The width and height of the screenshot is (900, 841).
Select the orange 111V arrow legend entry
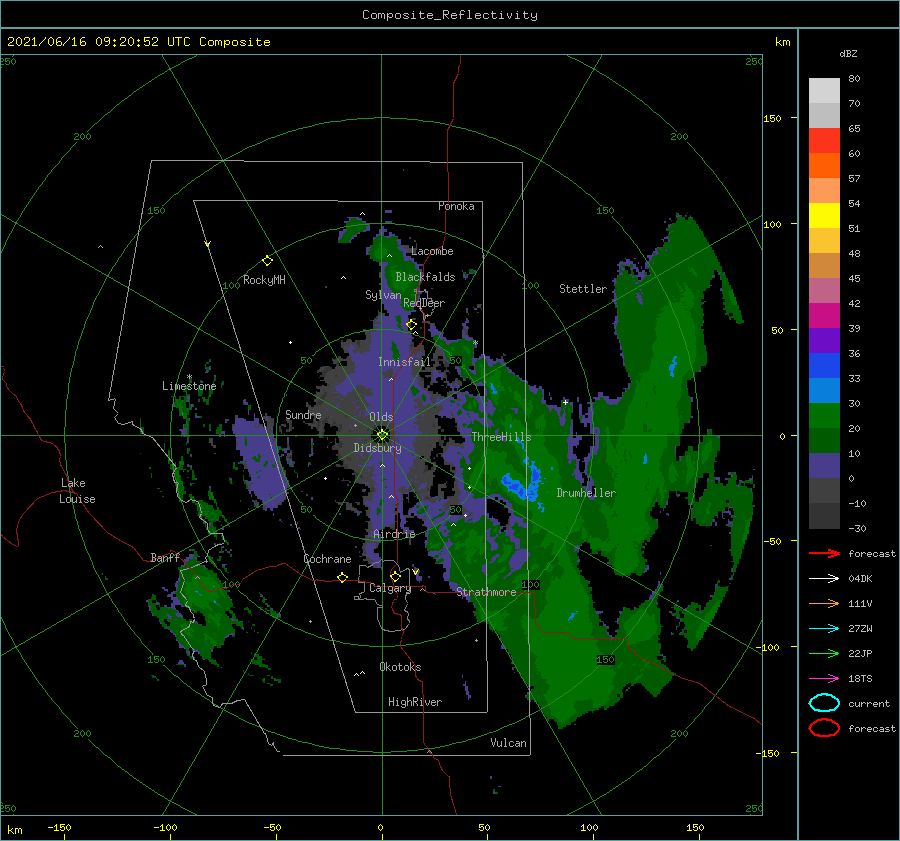coord(824,603)
